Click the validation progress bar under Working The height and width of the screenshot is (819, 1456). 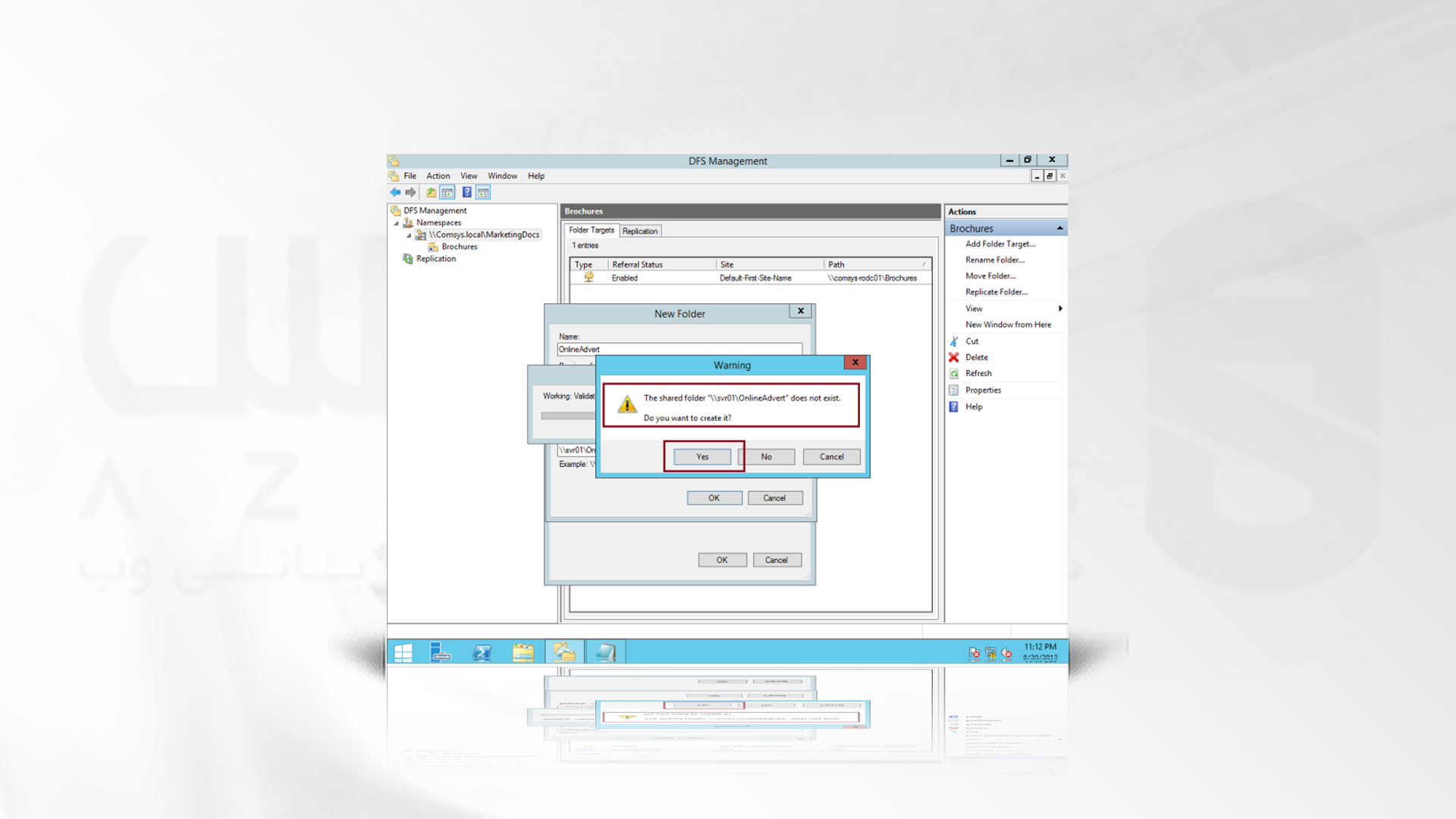pyautogui.click(x=568, y=416)
